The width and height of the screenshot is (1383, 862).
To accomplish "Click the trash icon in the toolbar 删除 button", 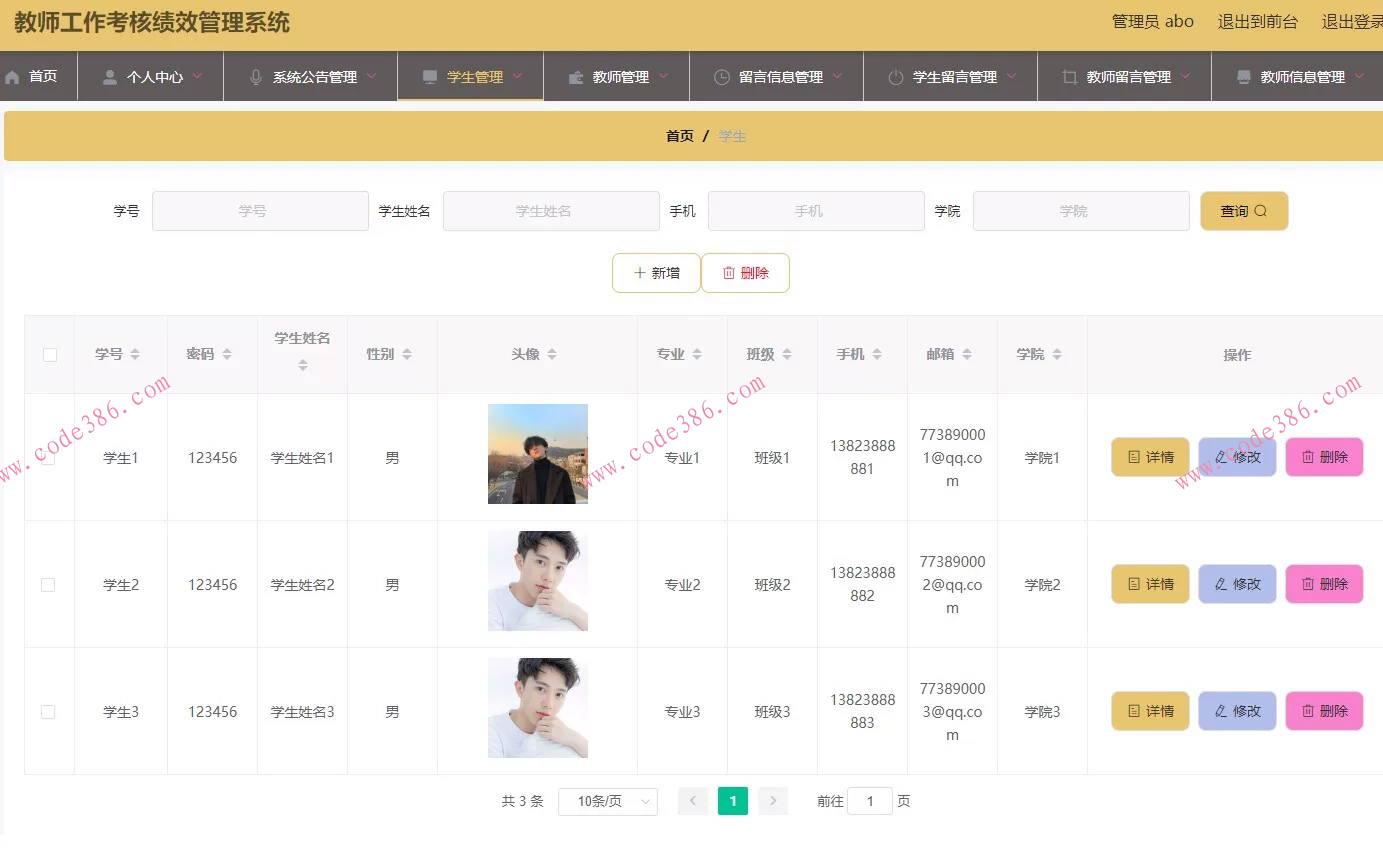I will 729,273.
